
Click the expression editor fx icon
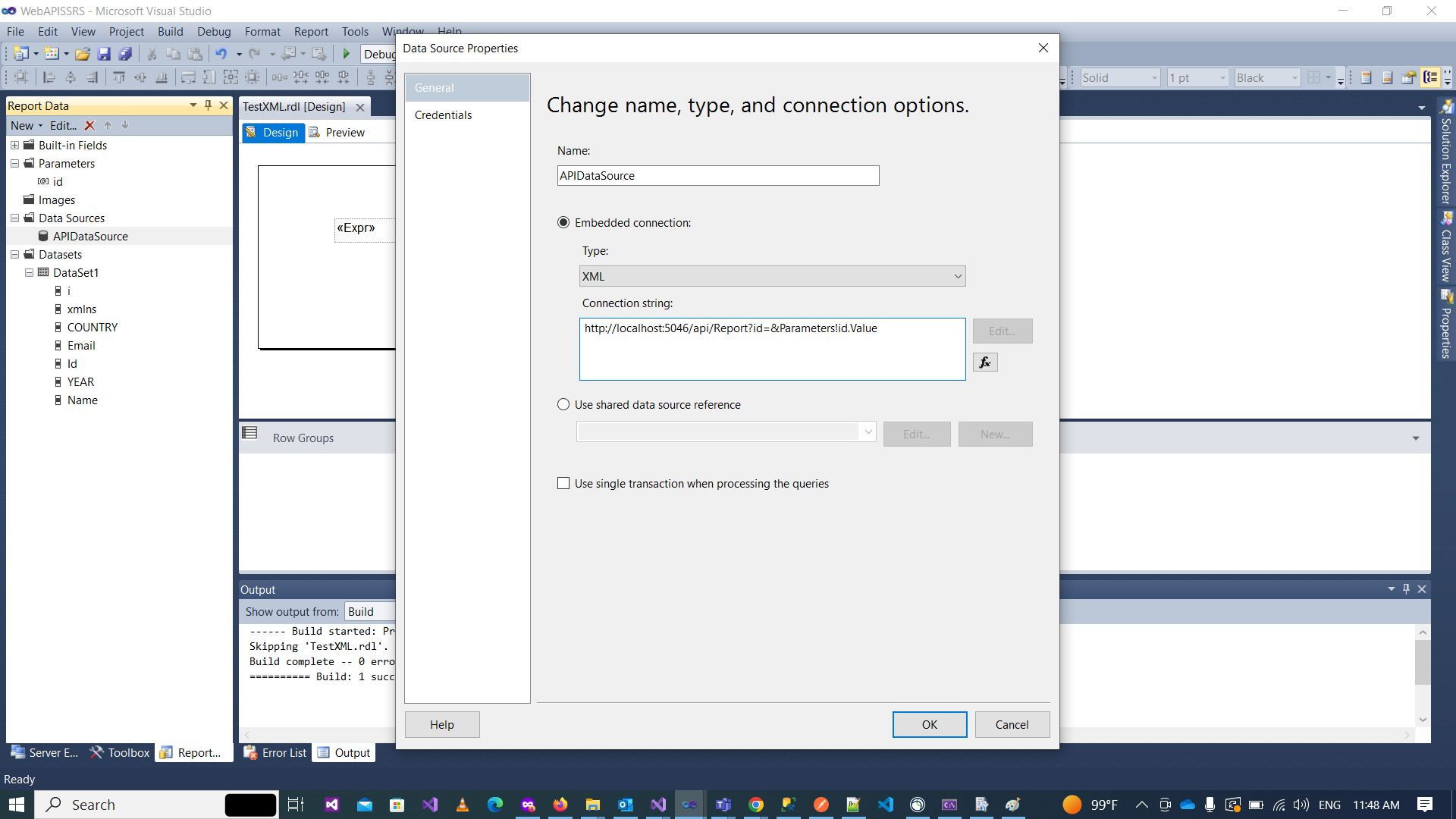[985, 362]
